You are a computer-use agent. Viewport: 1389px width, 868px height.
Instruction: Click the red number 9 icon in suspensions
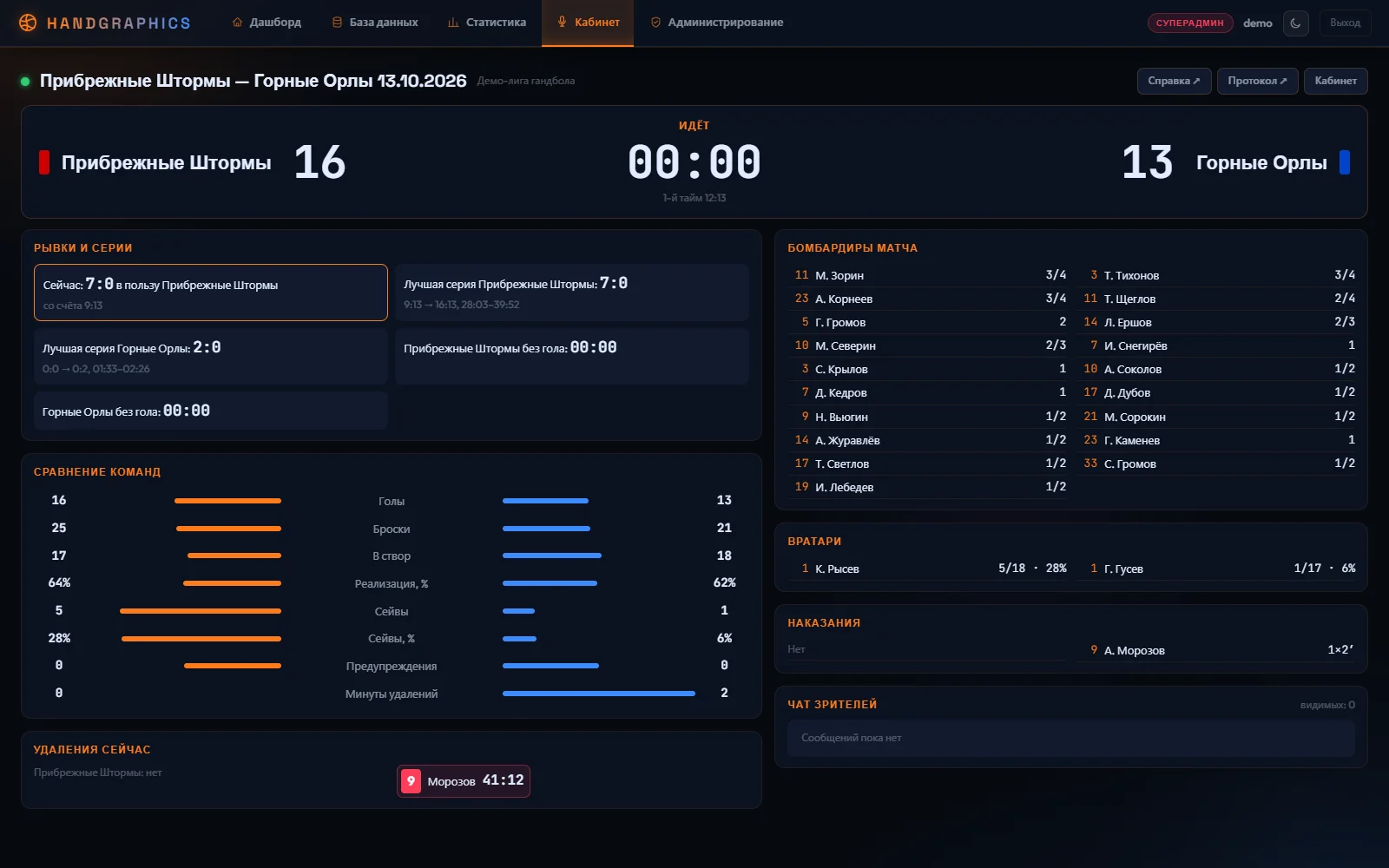(x=411, y=781)
